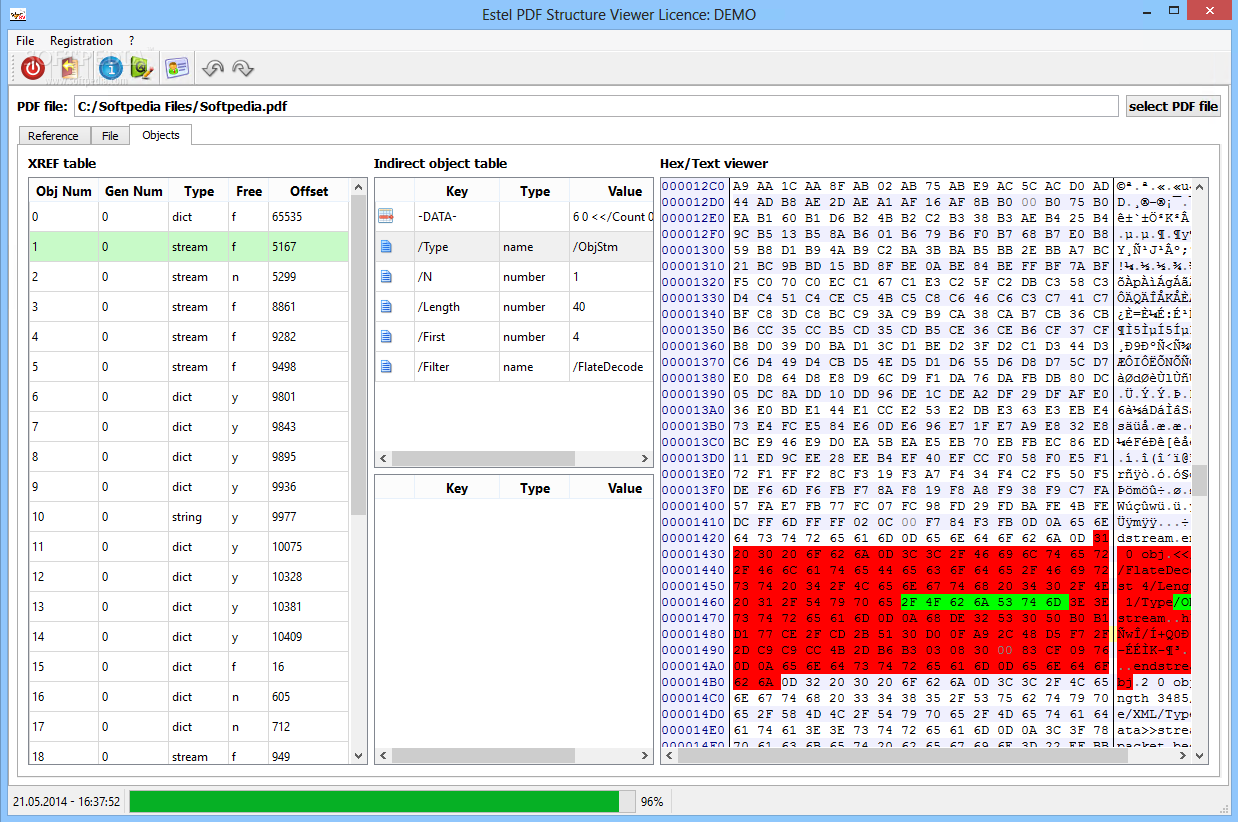Sort XREF table by Obj Num header
Screen dimensions: 1238x822
64,191
